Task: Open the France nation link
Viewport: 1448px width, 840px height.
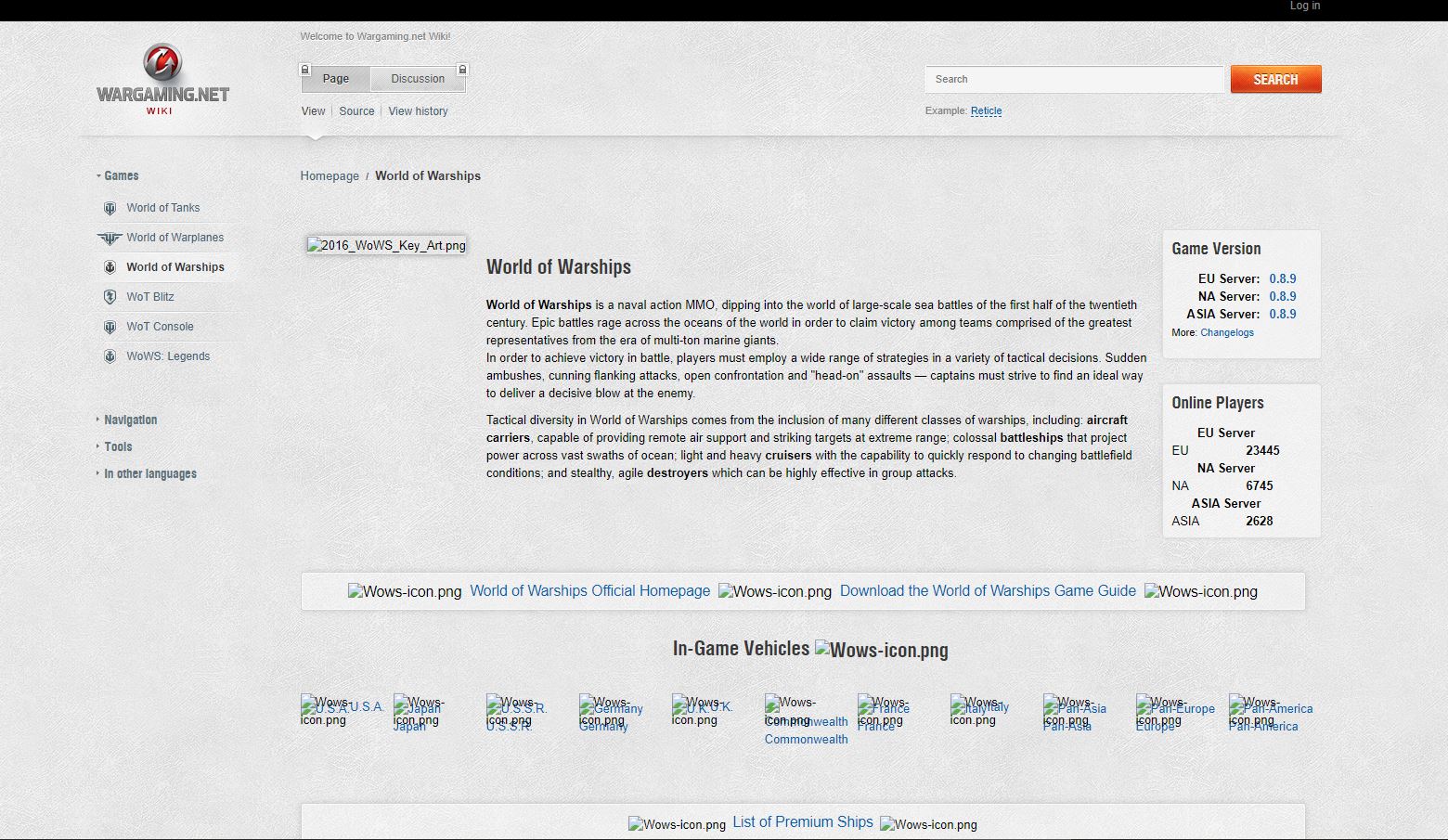Action: pyautogui.click(x=876, y=726)
